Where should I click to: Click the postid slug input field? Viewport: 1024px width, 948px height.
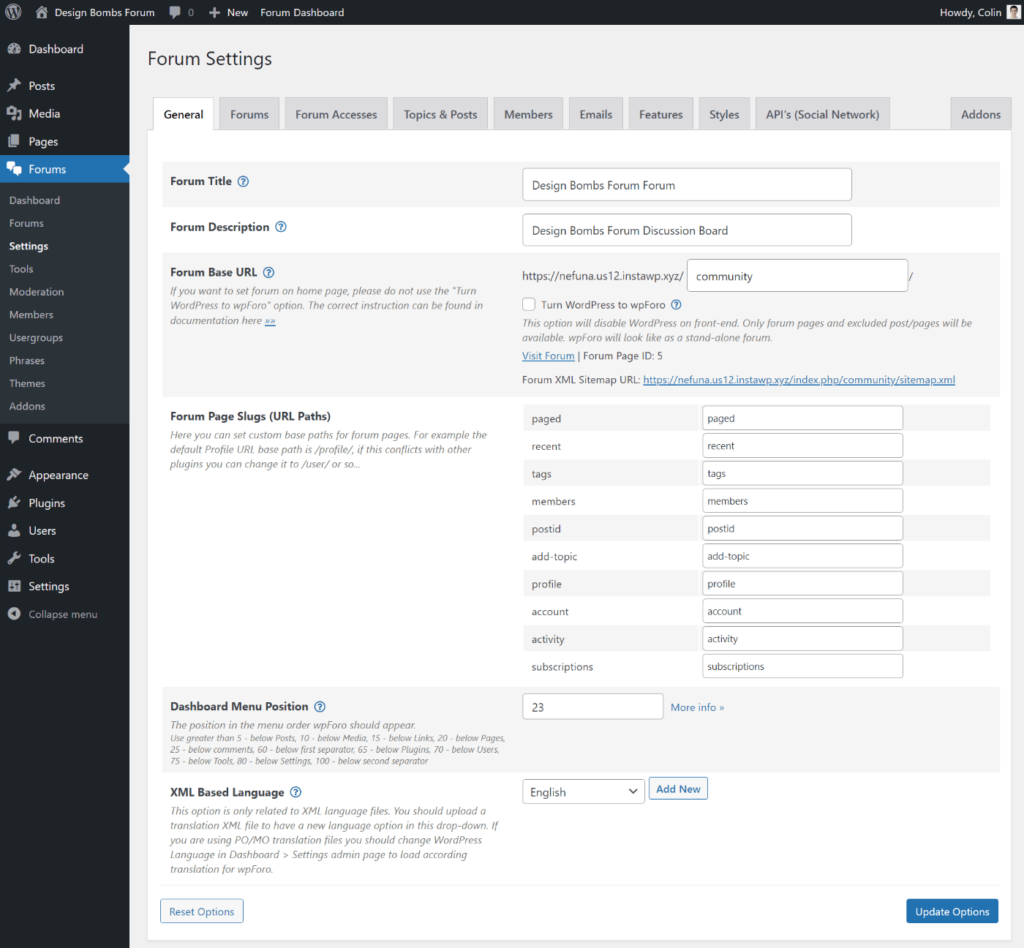click(x=802, y=528)
